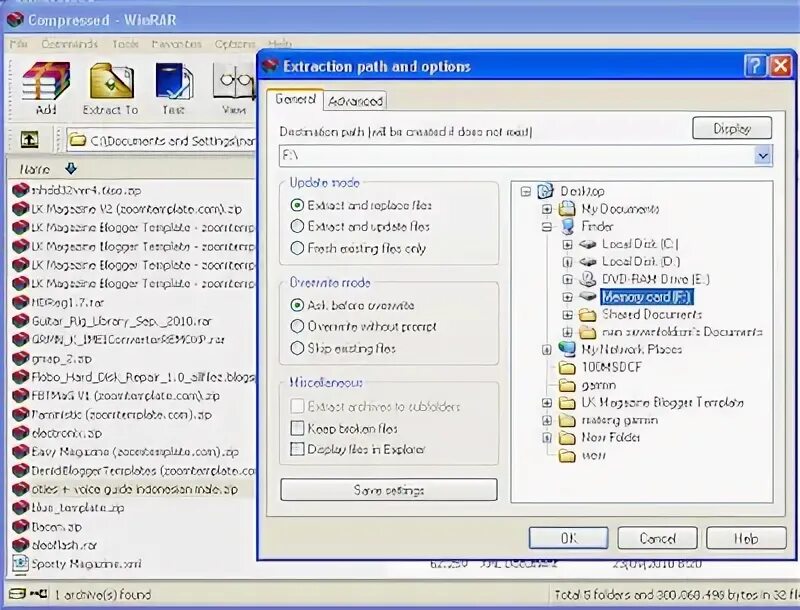
Task: Select the otiles voice guide indonesian zip row
Action: (132, 489)
